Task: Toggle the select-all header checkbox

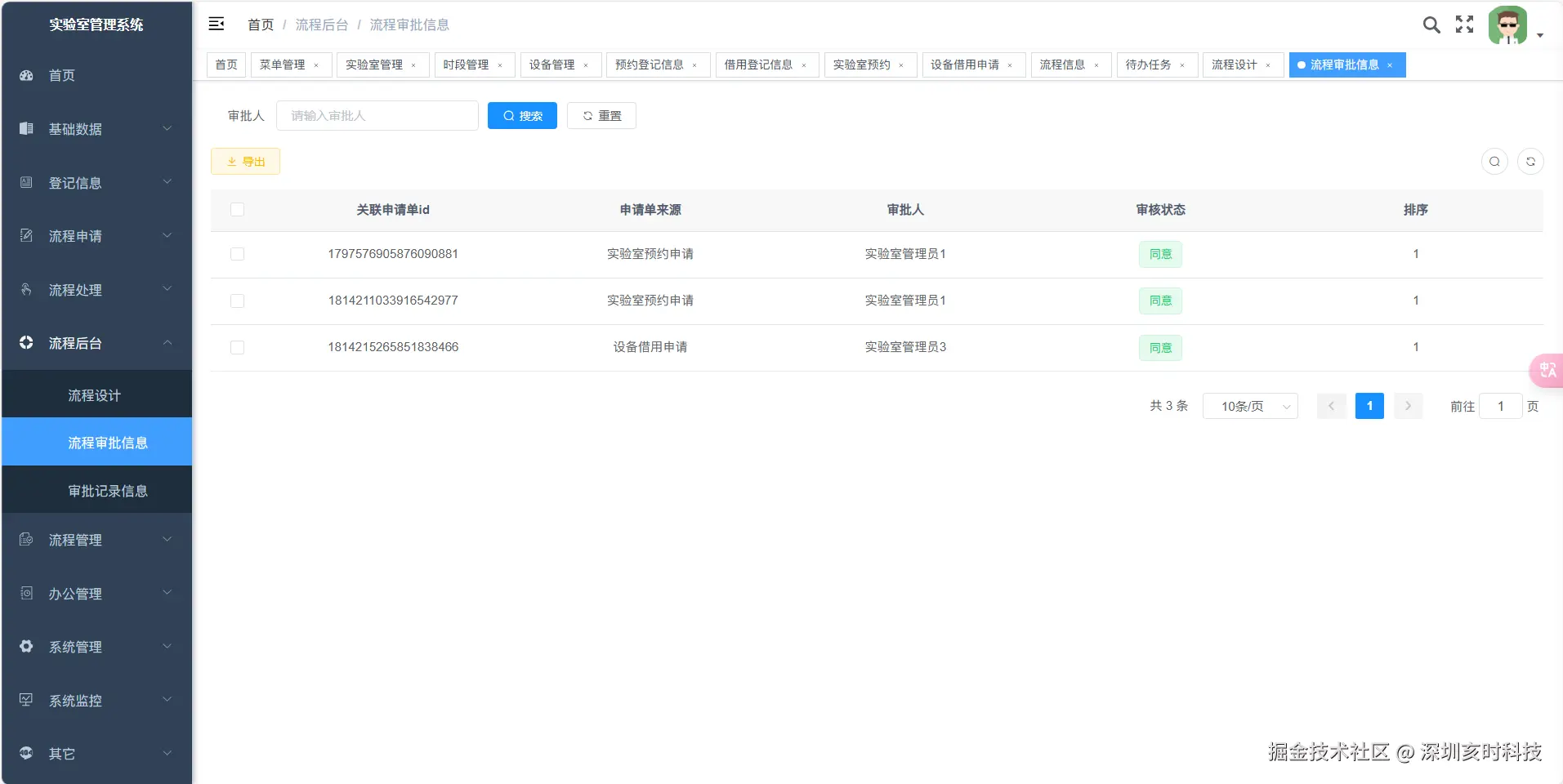Action: (238, 210)
